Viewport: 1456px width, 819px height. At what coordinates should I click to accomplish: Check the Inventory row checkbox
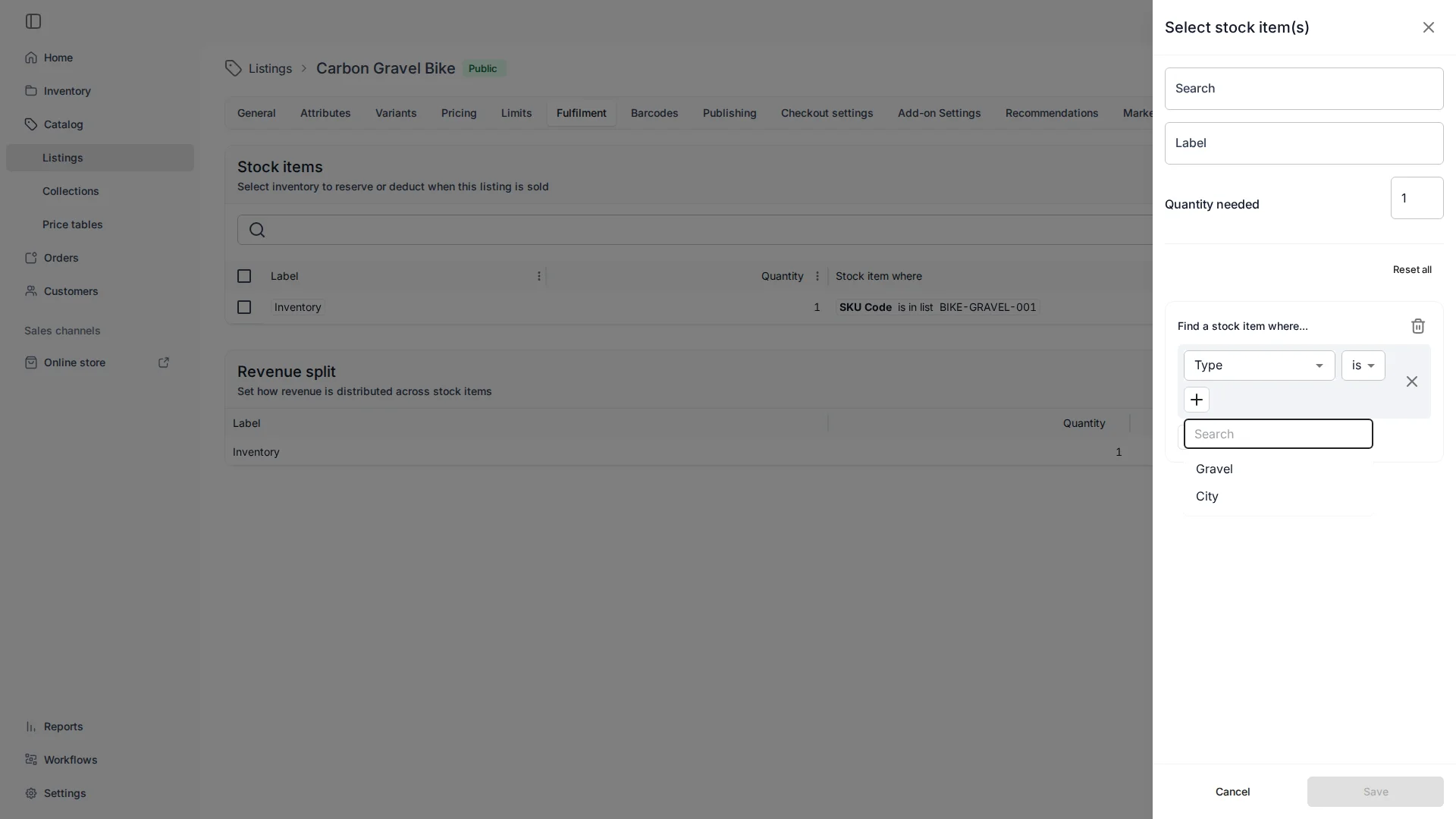(x=244, y=307)
